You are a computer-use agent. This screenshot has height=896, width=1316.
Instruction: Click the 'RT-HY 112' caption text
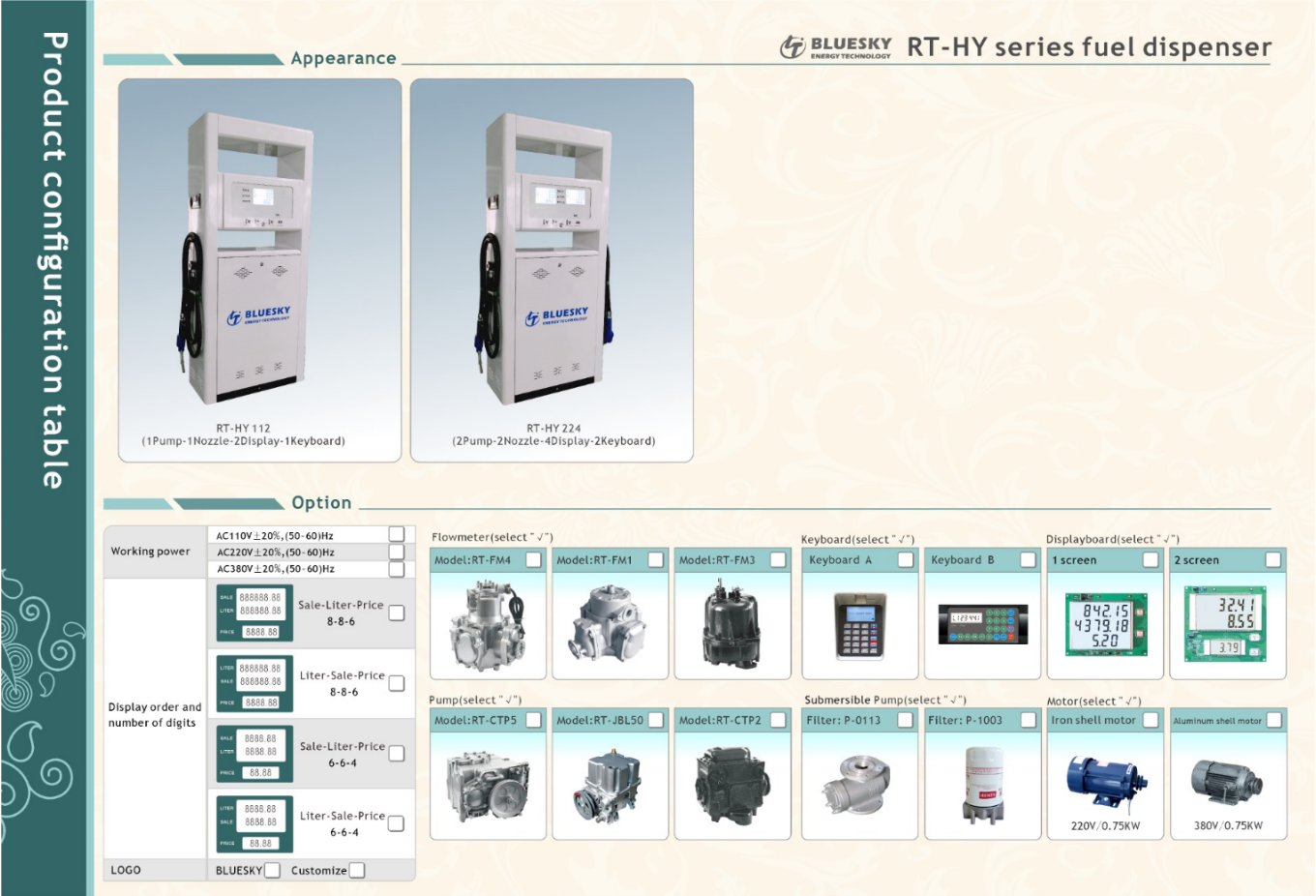pyautogui.click(x=243, y=428)
